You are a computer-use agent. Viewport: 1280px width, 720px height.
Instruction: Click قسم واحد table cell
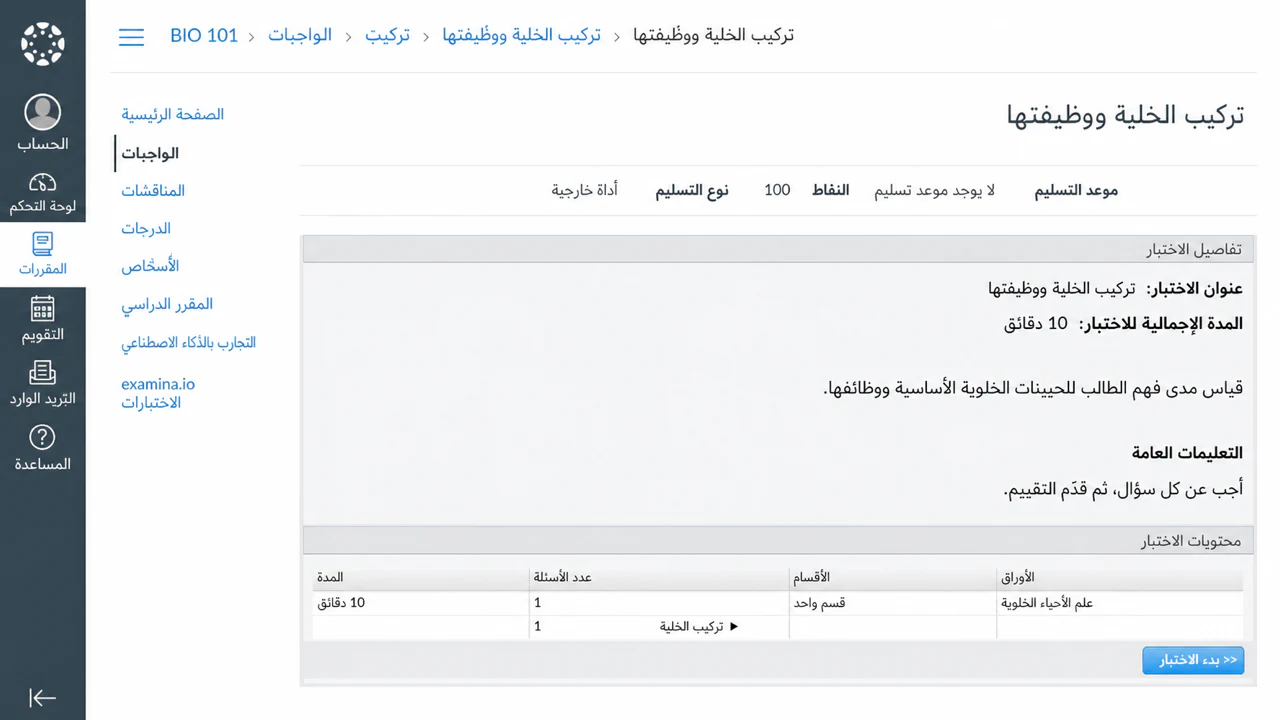893,603
